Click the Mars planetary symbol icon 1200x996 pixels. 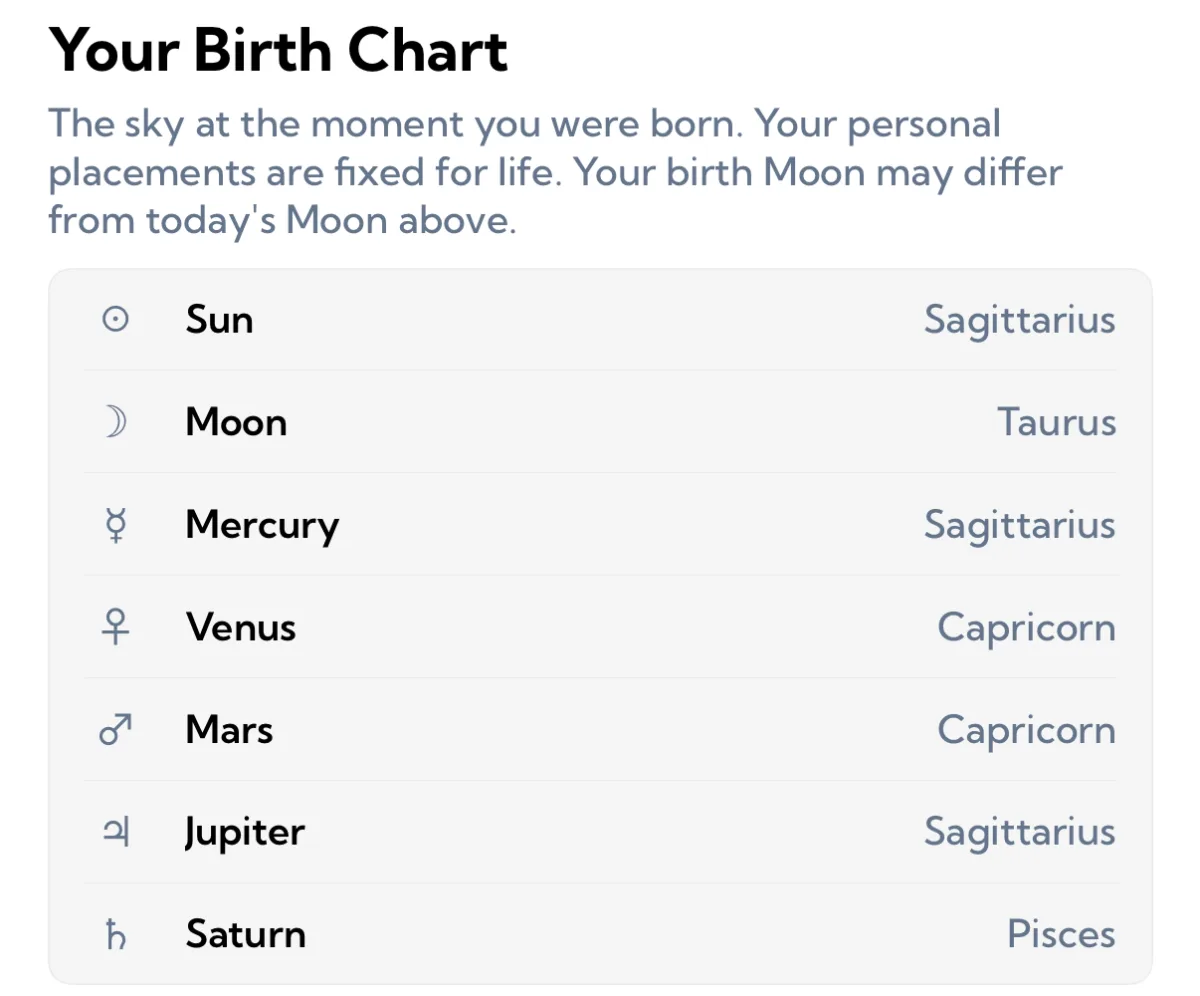[116, 730]
